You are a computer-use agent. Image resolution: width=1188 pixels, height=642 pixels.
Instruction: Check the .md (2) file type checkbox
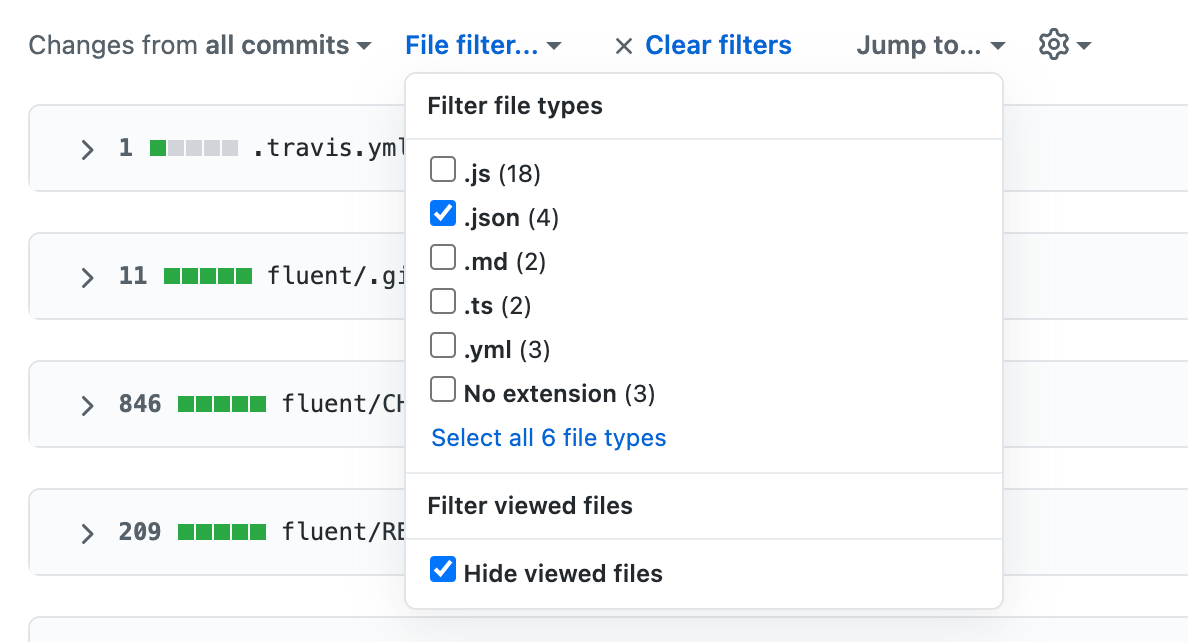point(442,256)
